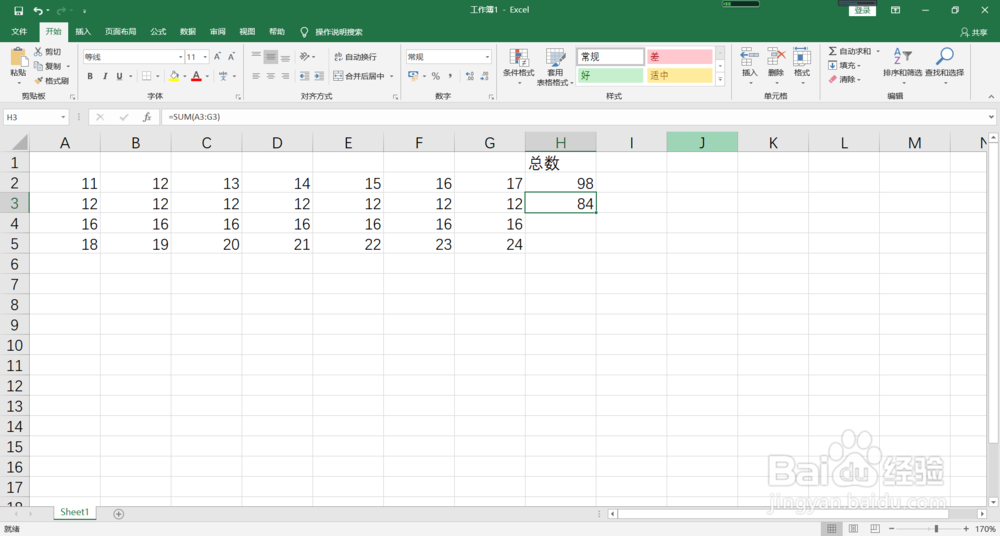Click the Copy (复制) icon
1000x536 pixels.
click(x=38, y=66)
